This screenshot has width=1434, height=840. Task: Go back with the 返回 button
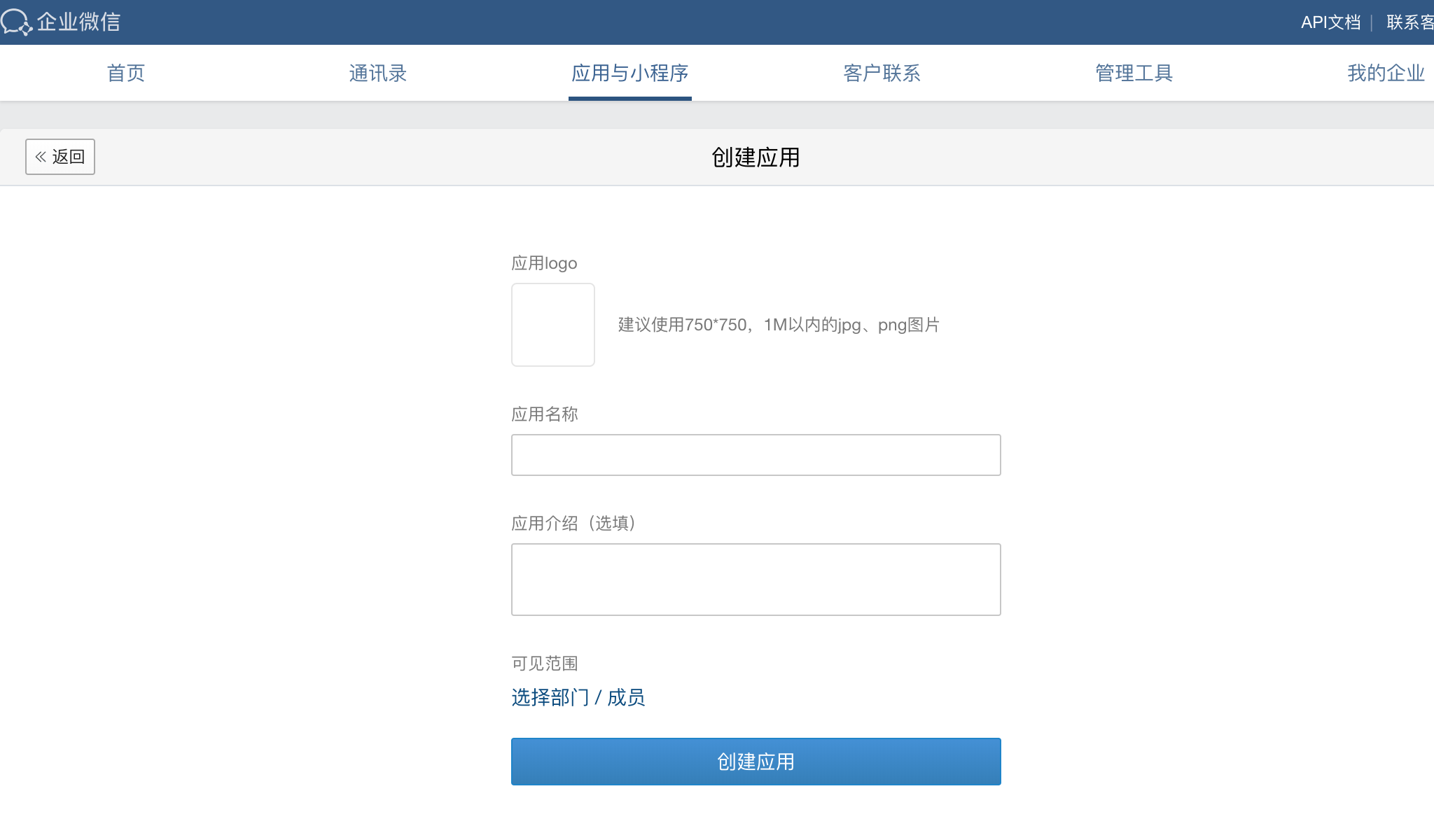pyautogui.click(x=60, y=157)
